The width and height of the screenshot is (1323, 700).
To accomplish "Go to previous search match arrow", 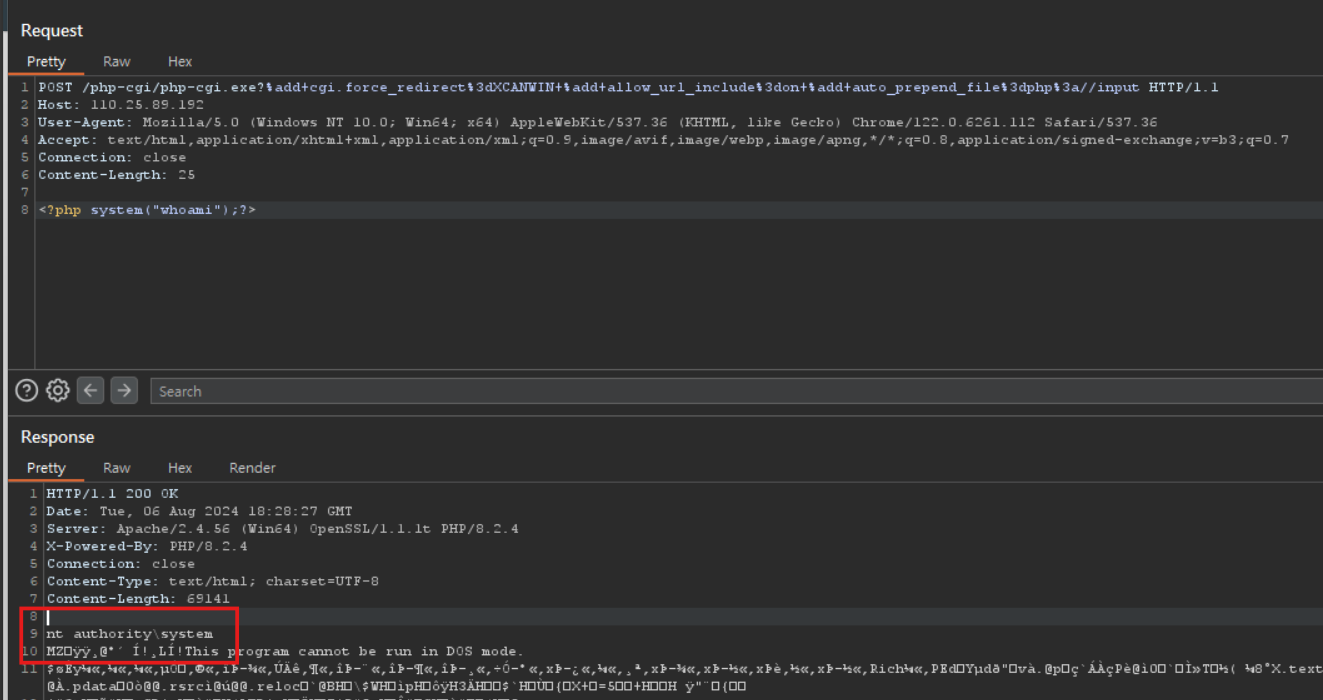I will click(91, 390).
